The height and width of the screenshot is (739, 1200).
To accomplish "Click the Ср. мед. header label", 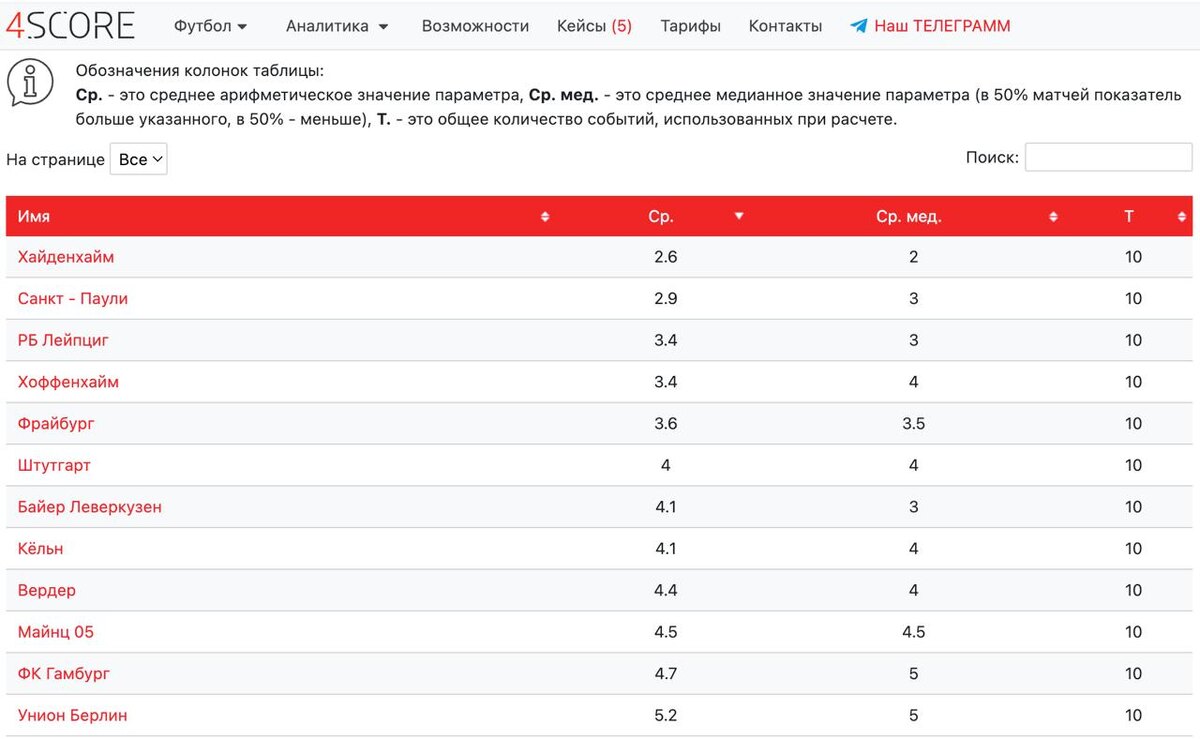I will pos(909,217).
